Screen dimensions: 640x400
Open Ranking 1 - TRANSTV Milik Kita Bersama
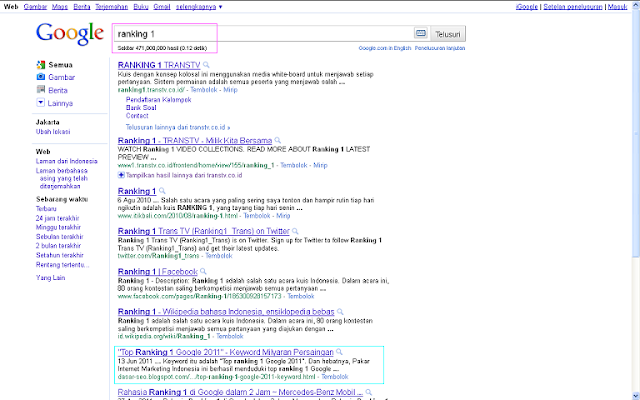pyautogui.click(x=195, y=140)
